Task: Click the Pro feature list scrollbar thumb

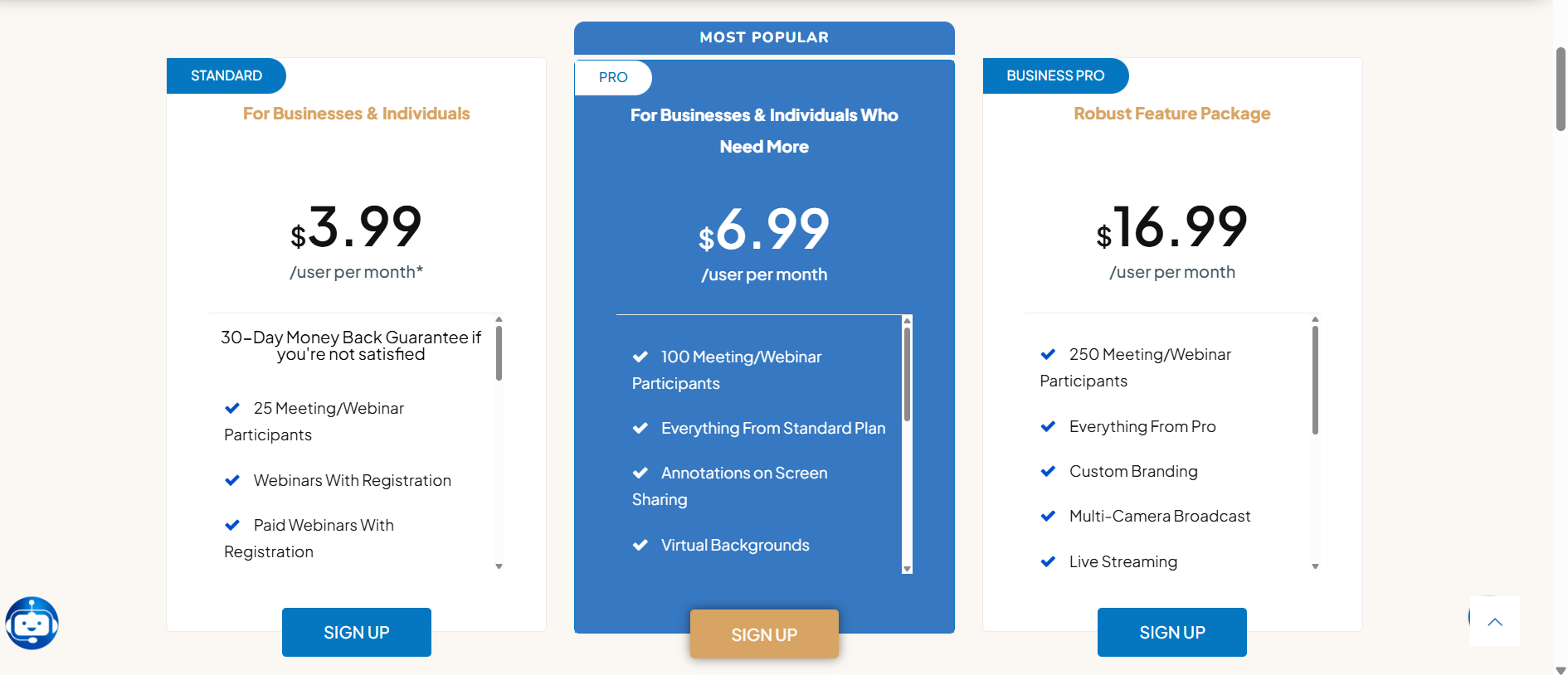Action: (x=907, y=373)
